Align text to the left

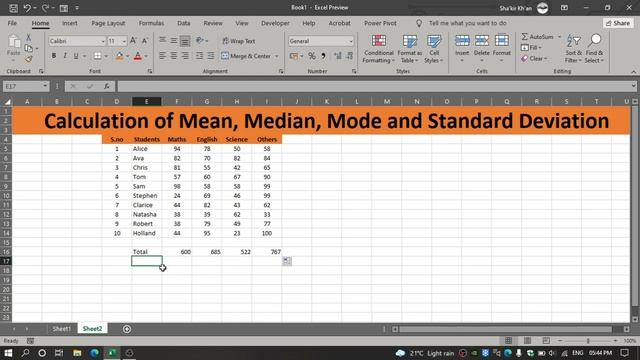click(162, 56)
